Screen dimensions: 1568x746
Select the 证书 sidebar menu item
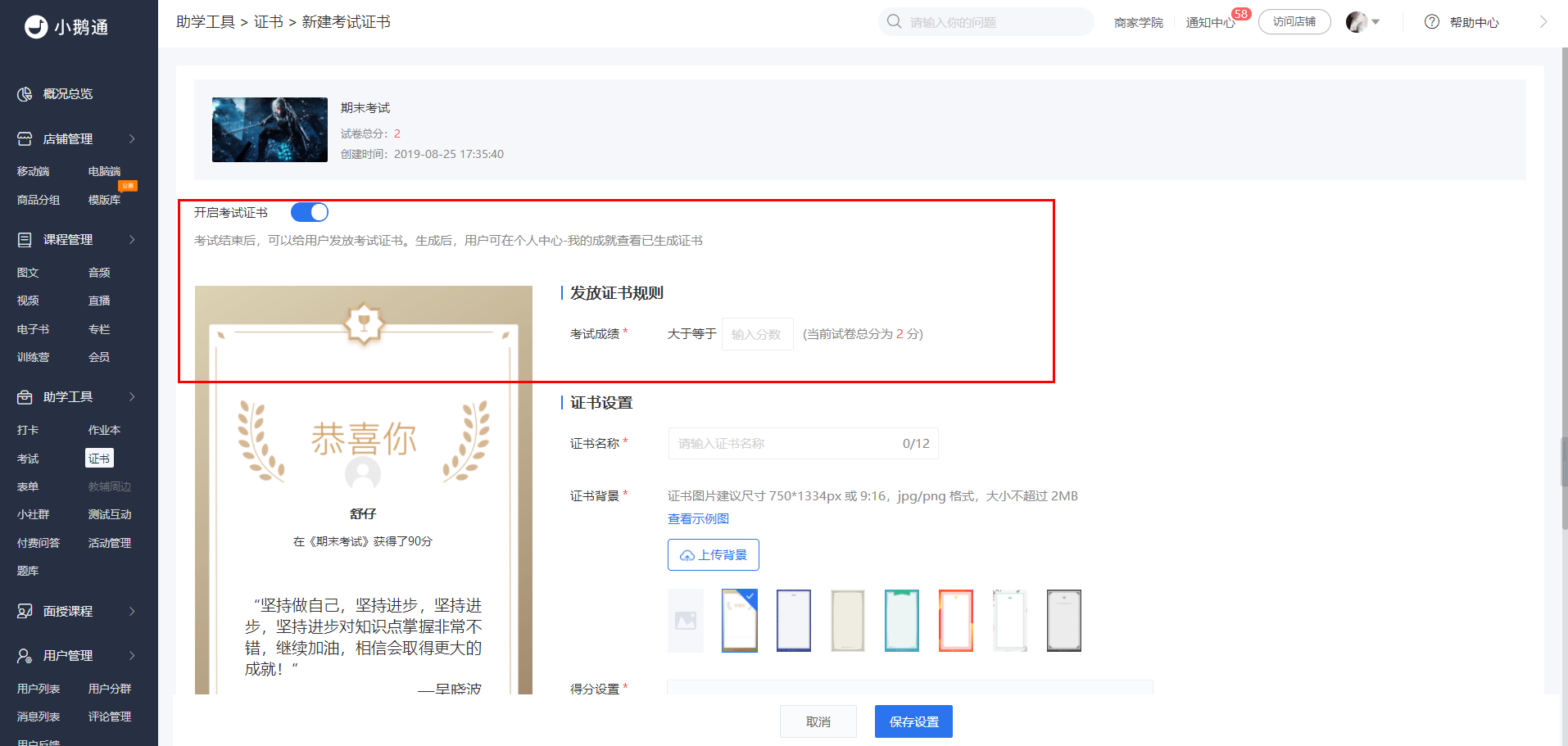99,459
